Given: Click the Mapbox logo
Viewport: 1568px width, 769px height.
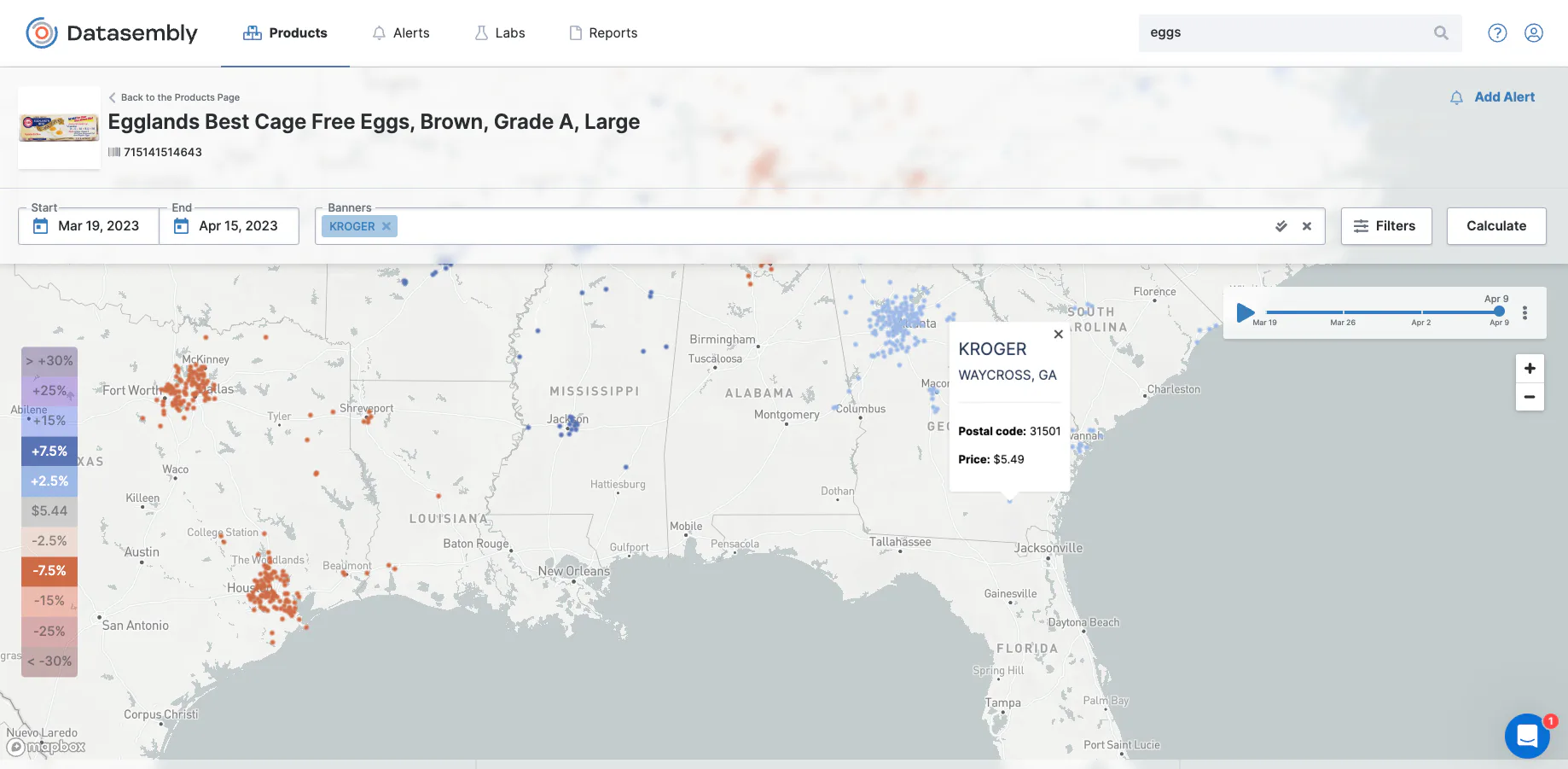Looking at the screenshot, I should [46, 747].
